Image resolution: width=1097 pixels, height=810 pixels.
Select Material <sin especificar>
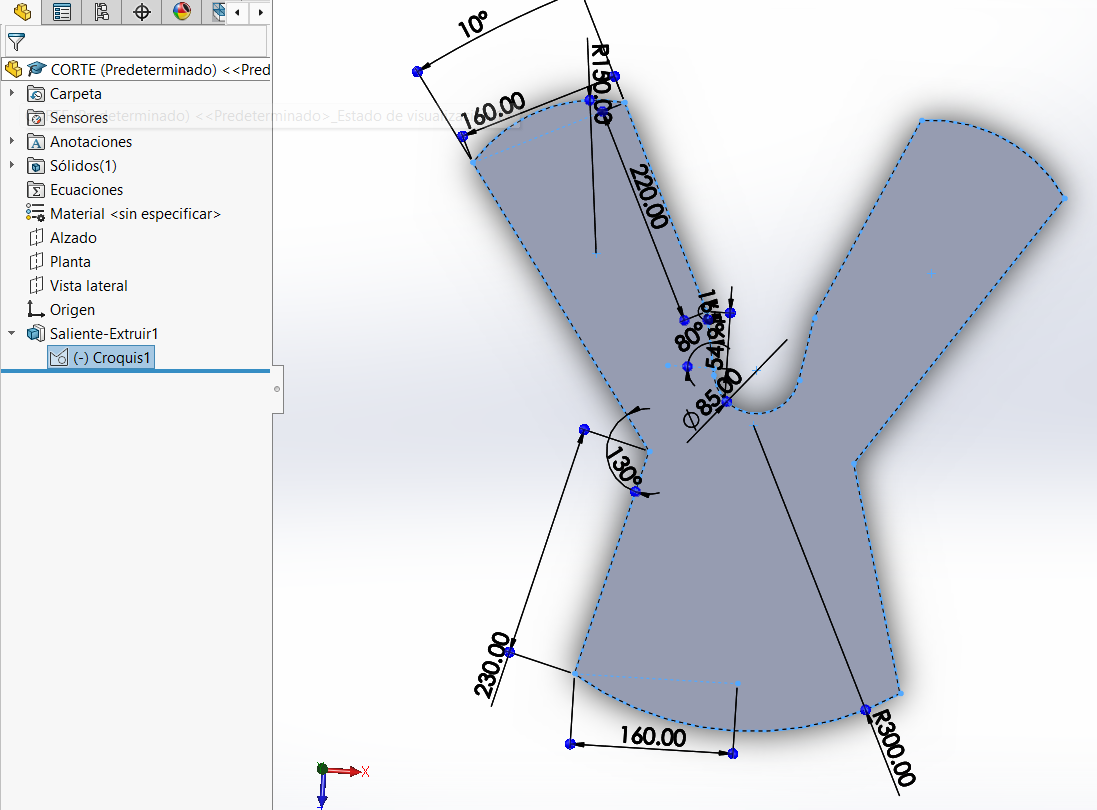tap(135, 213)
